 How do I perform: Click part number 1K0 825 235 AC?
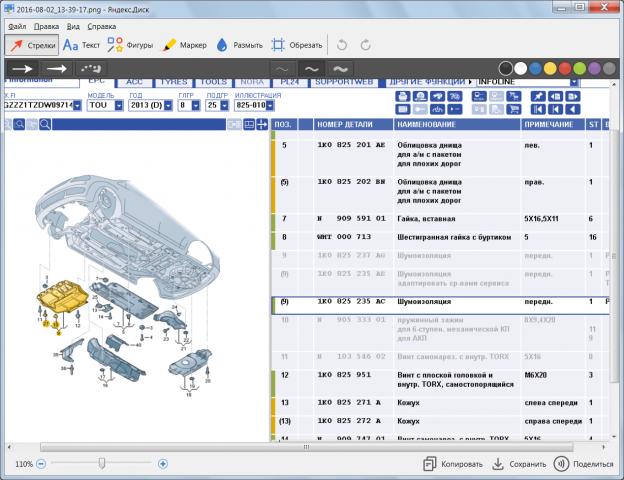point(351,302)
